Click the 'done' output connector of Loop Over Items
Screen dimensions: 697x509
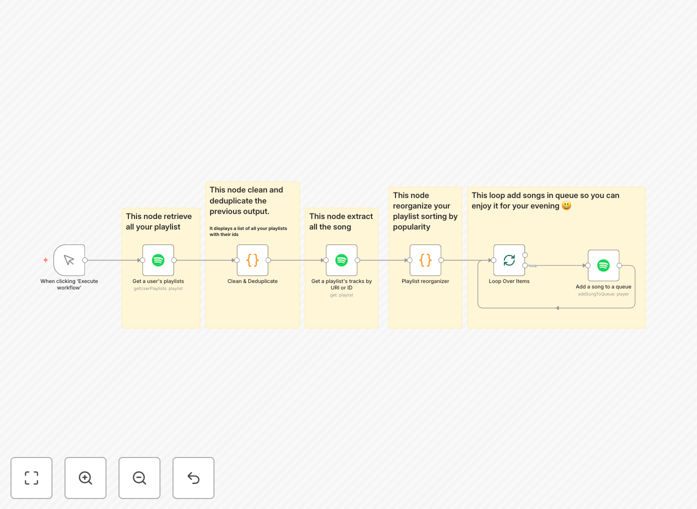point(525,255)
